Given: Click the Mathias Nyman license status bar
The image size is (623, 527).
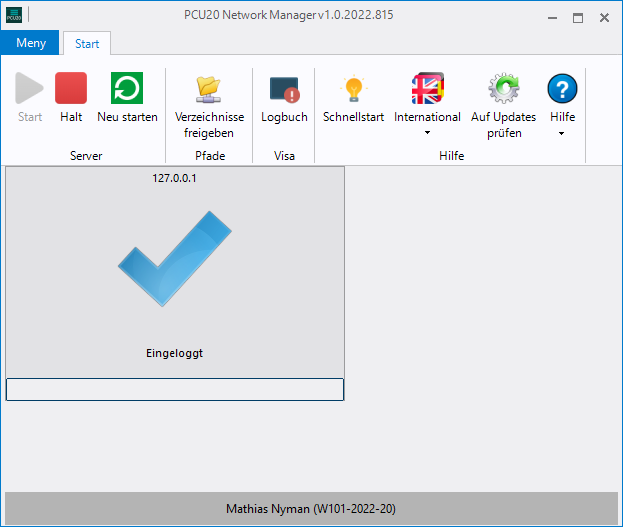Looking at the screenshot, I should coord(311,509).
